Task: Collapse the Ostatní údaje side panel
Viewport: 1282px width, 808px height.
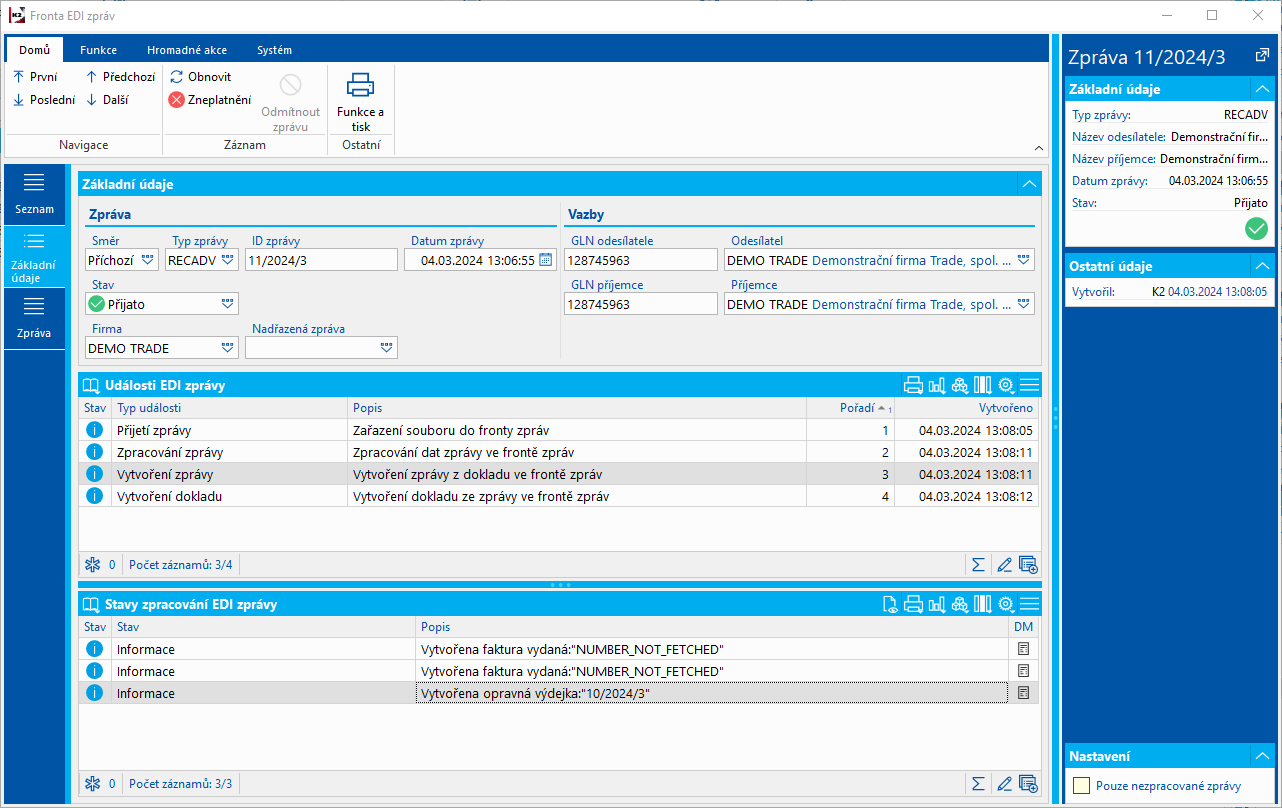Action: pyautogui.click(x=1260, y=266)
